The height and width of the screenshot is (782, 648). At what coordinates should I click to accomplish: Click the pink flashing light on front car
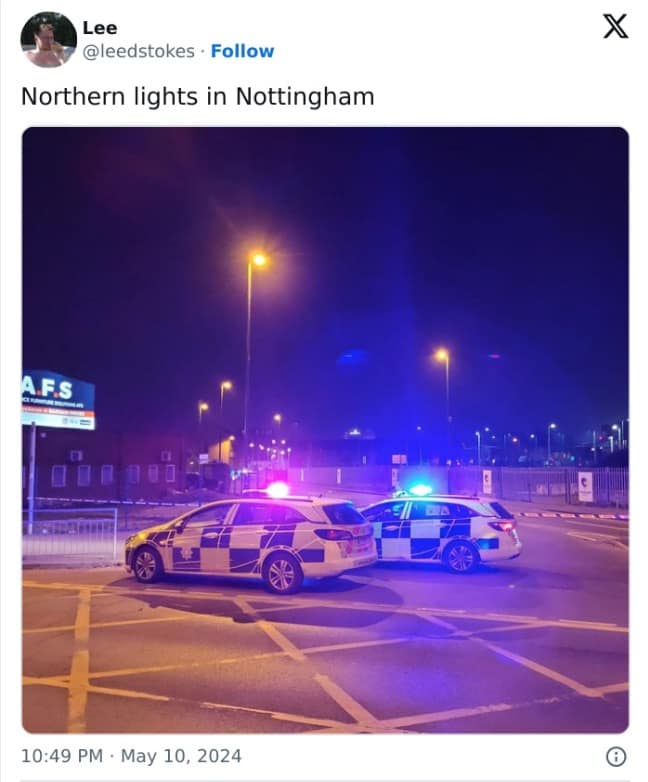[x=277, y=490]
